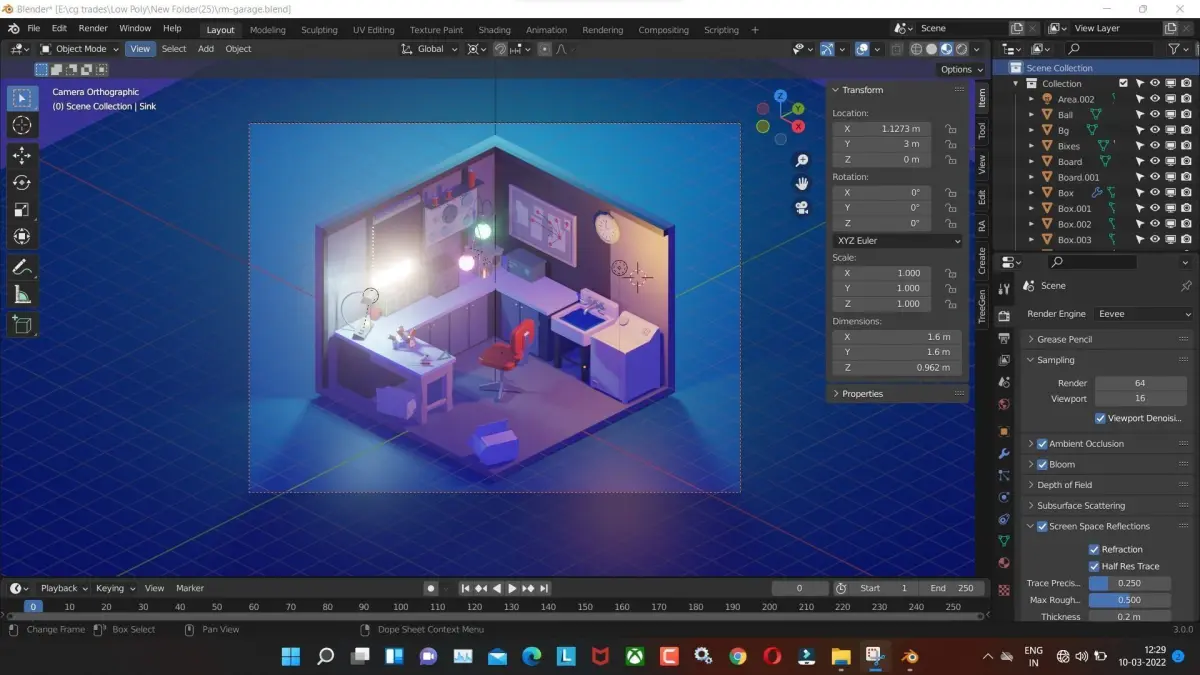Switch to Animation workspace tab
The width and height of the screenshot is (1200, 675).
click(x=546, y=30)
